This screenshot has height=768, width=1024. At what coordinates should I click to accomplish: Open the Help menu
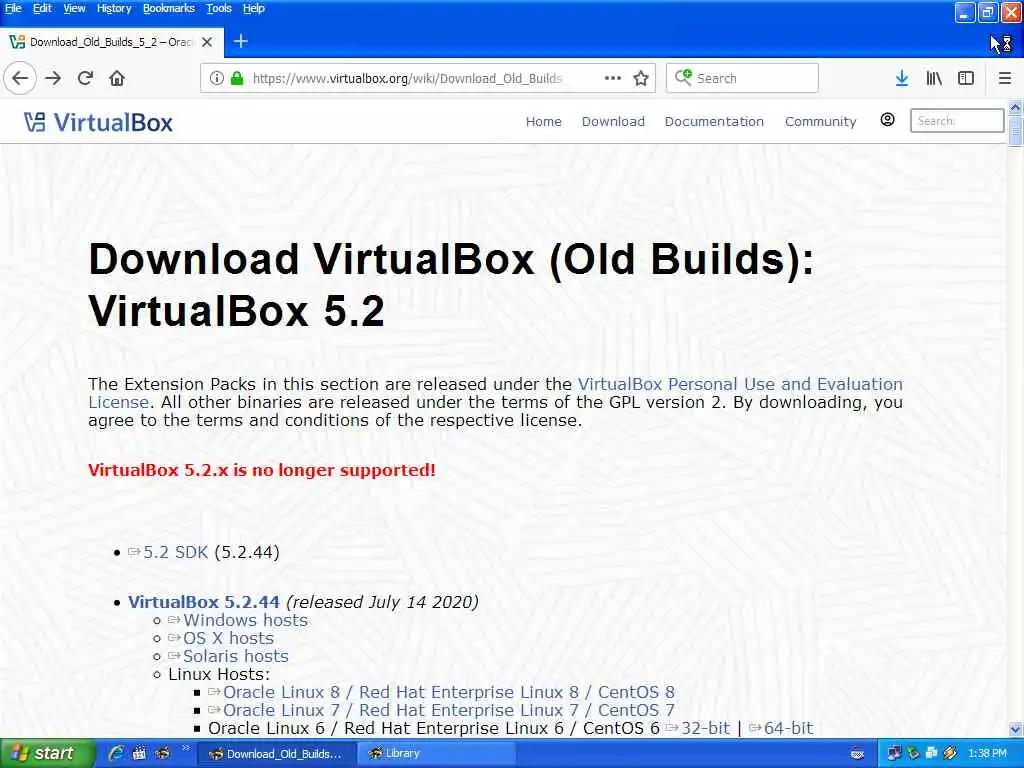point(253,8)
